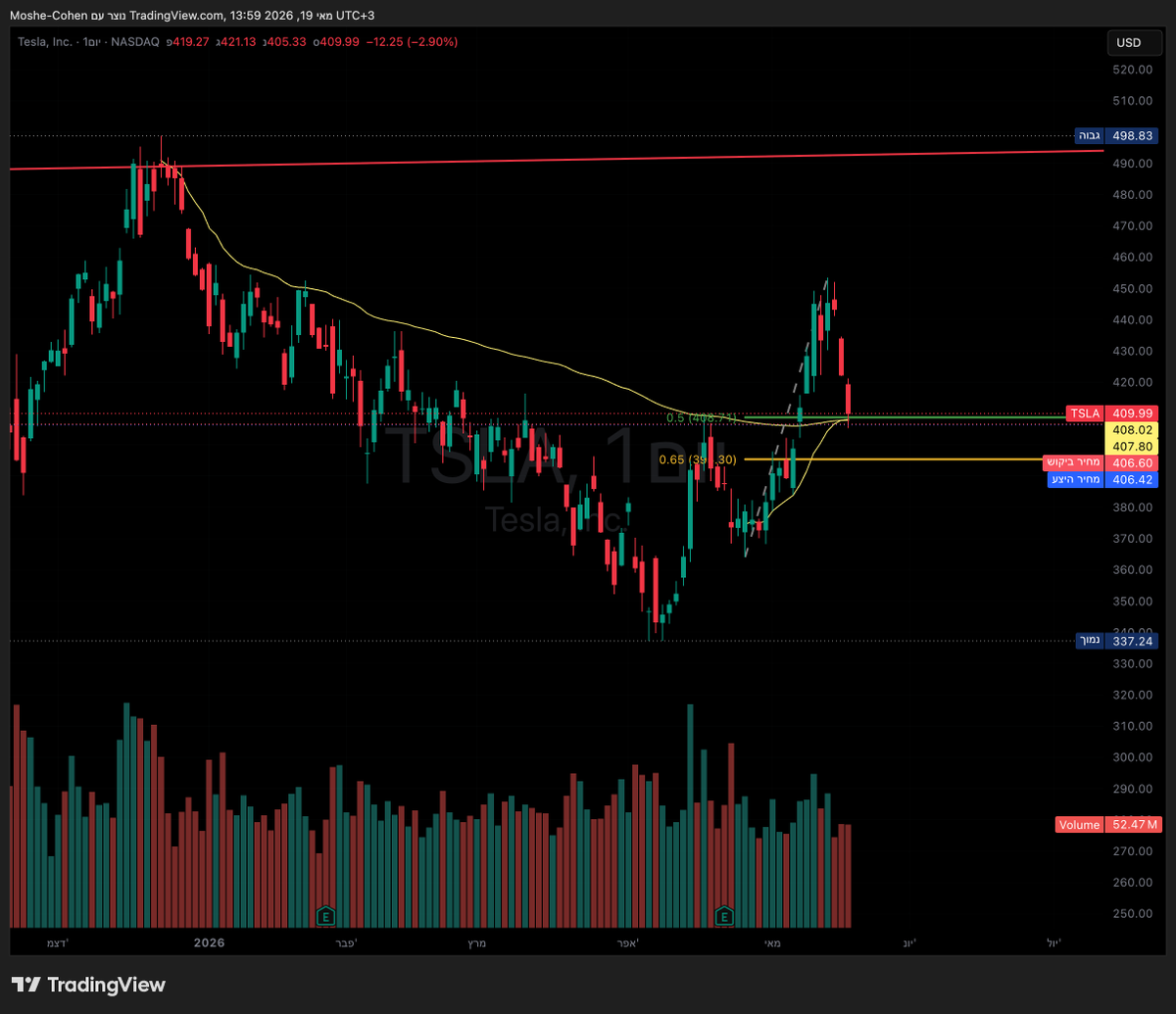Select the red horizontal resistance trendline
Image resolution: width=1176 pixels, height=1014 pixels.
[x=556, y=160]
